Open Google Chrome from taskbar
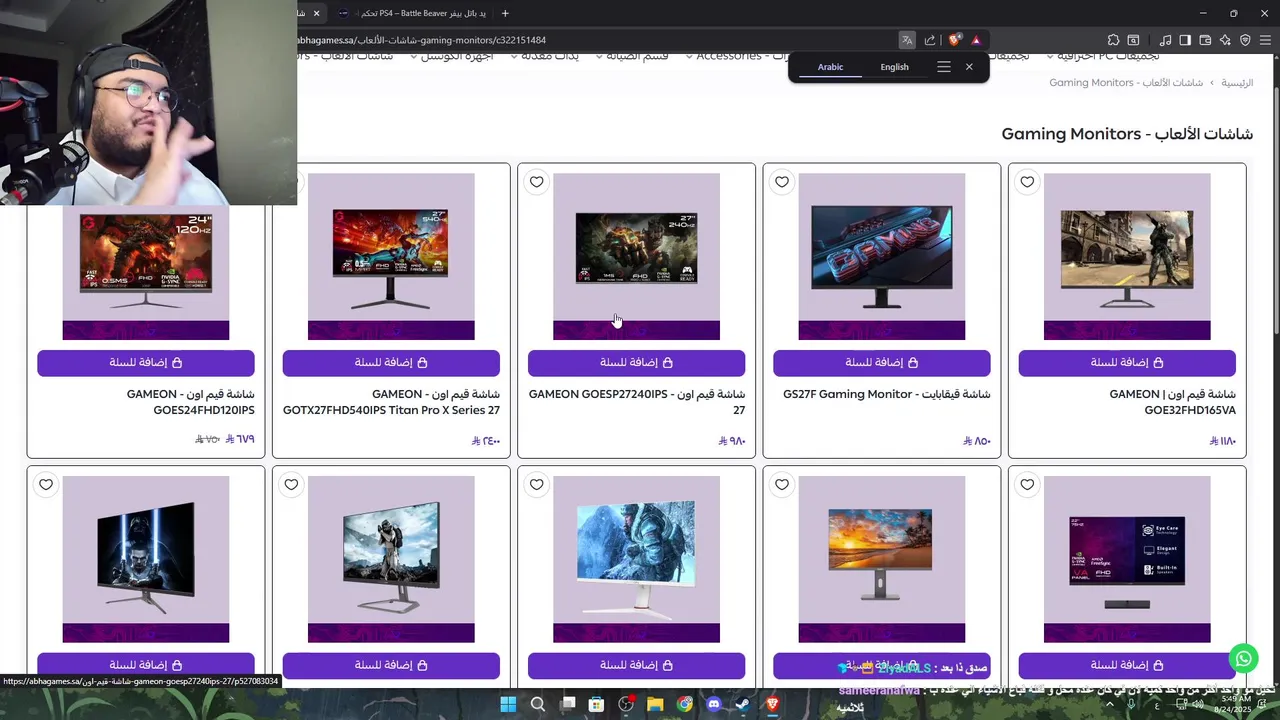 685,704
